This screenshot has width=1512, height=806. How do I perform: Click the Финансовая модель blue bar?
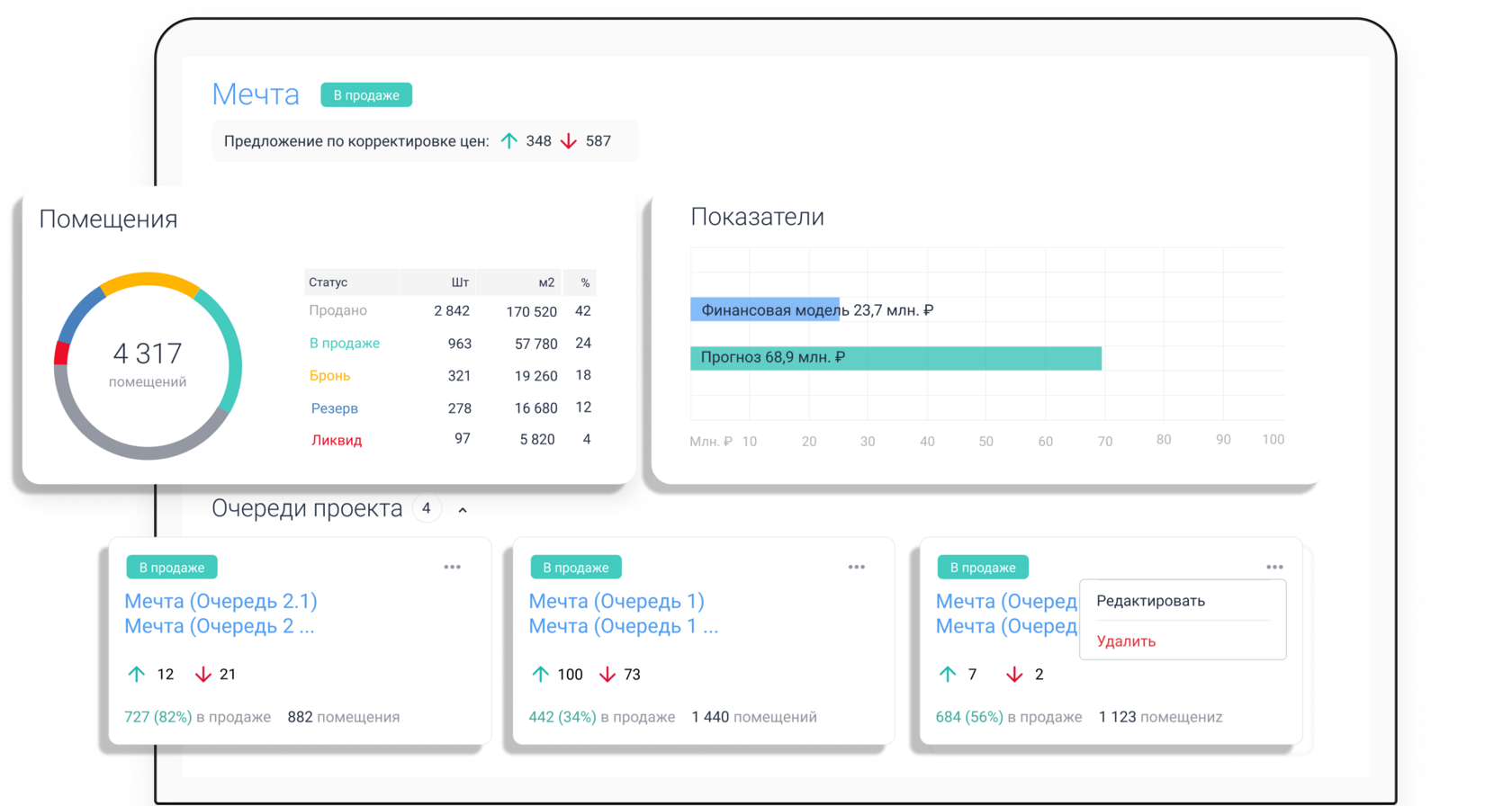[x=765, y=310]
